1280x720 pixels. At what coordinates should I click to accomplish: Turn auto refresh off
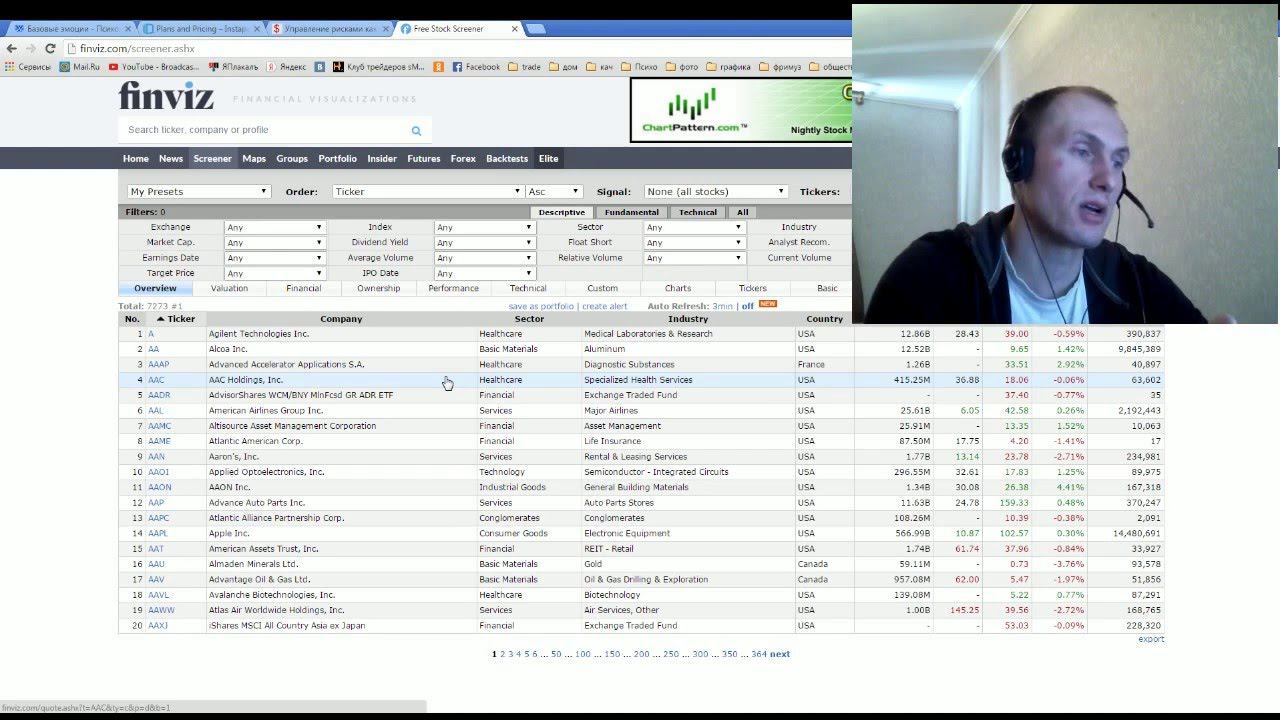tap(748, 306)
